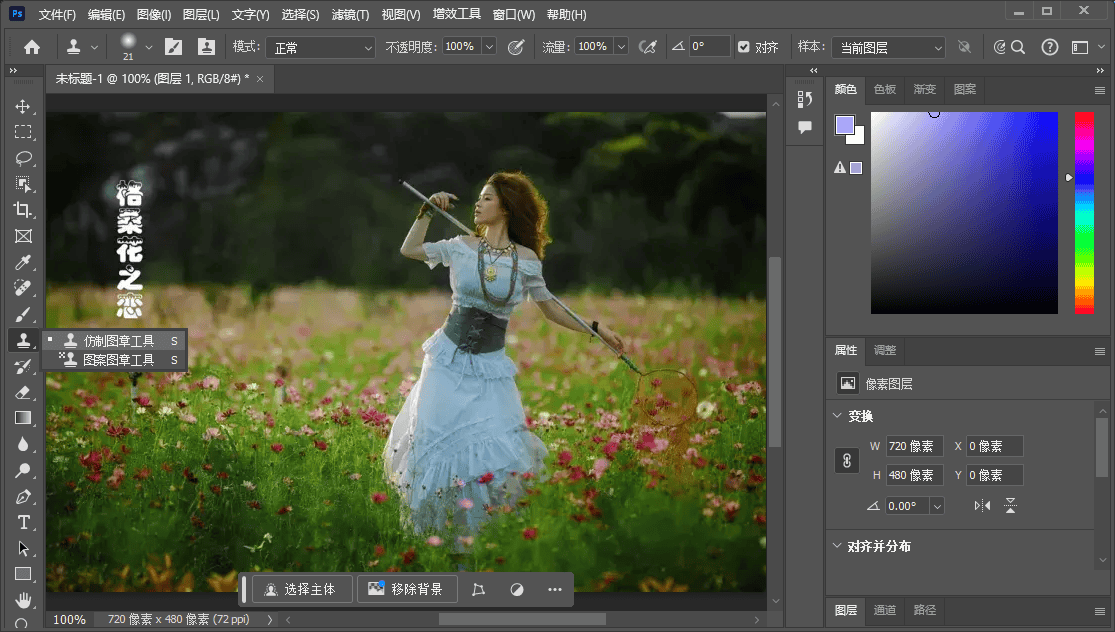Screen dimensions: 1115x632
Task: Toggle airbrush build-up mode next to flow
Action: click(x=647, y=47)
